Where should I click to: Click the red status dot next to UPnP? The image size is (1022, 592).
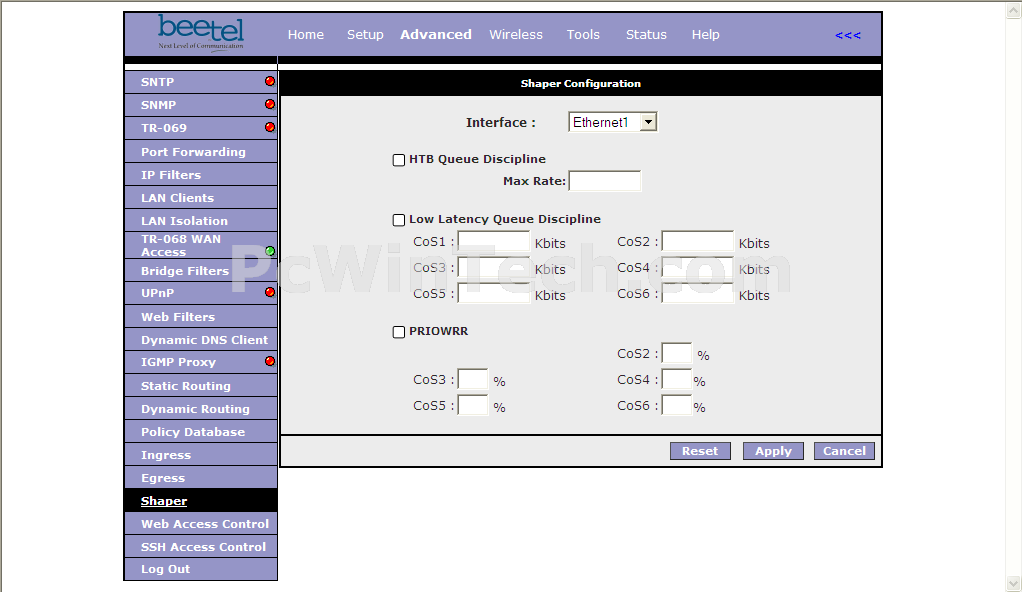(270, 292)
